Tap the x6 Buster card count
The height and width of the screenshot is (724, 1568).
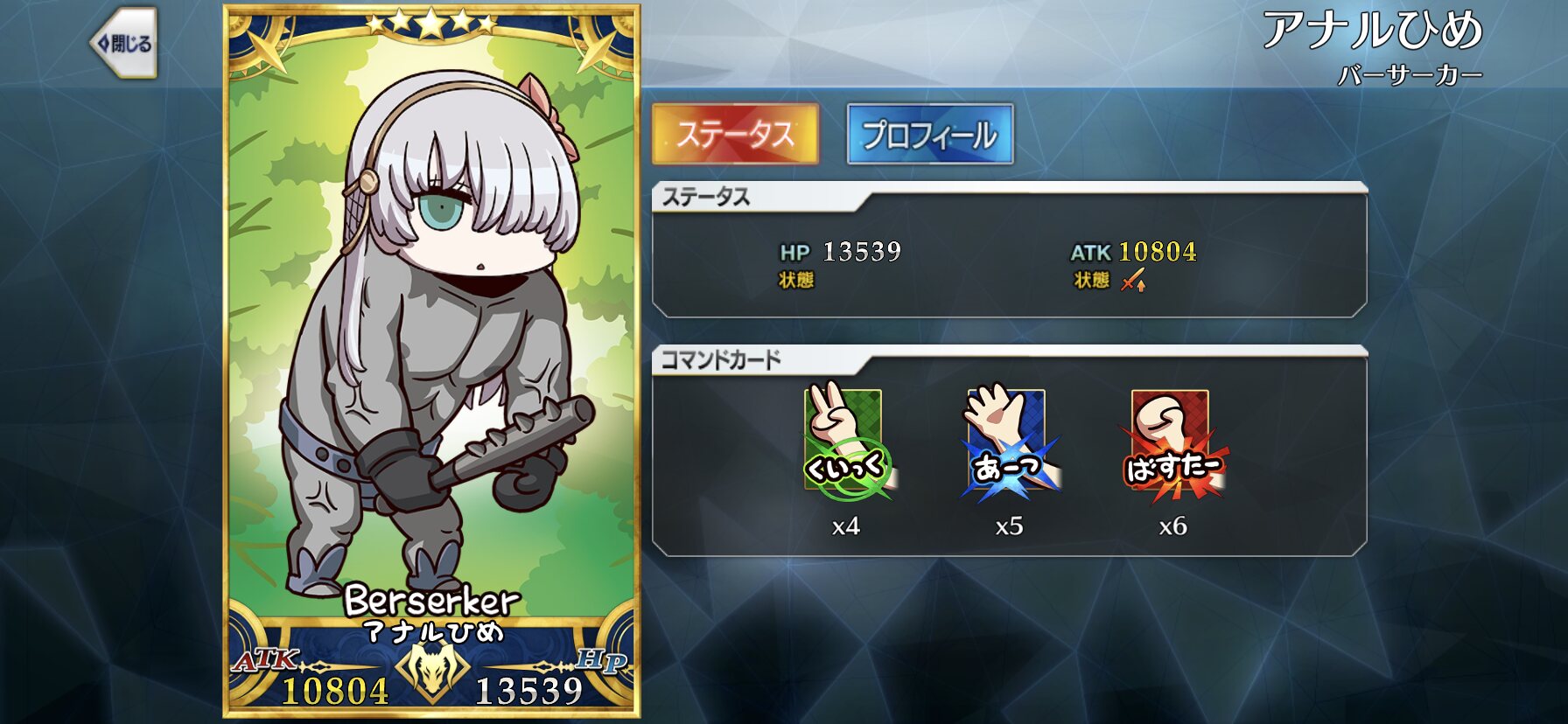pos(1172,526)
